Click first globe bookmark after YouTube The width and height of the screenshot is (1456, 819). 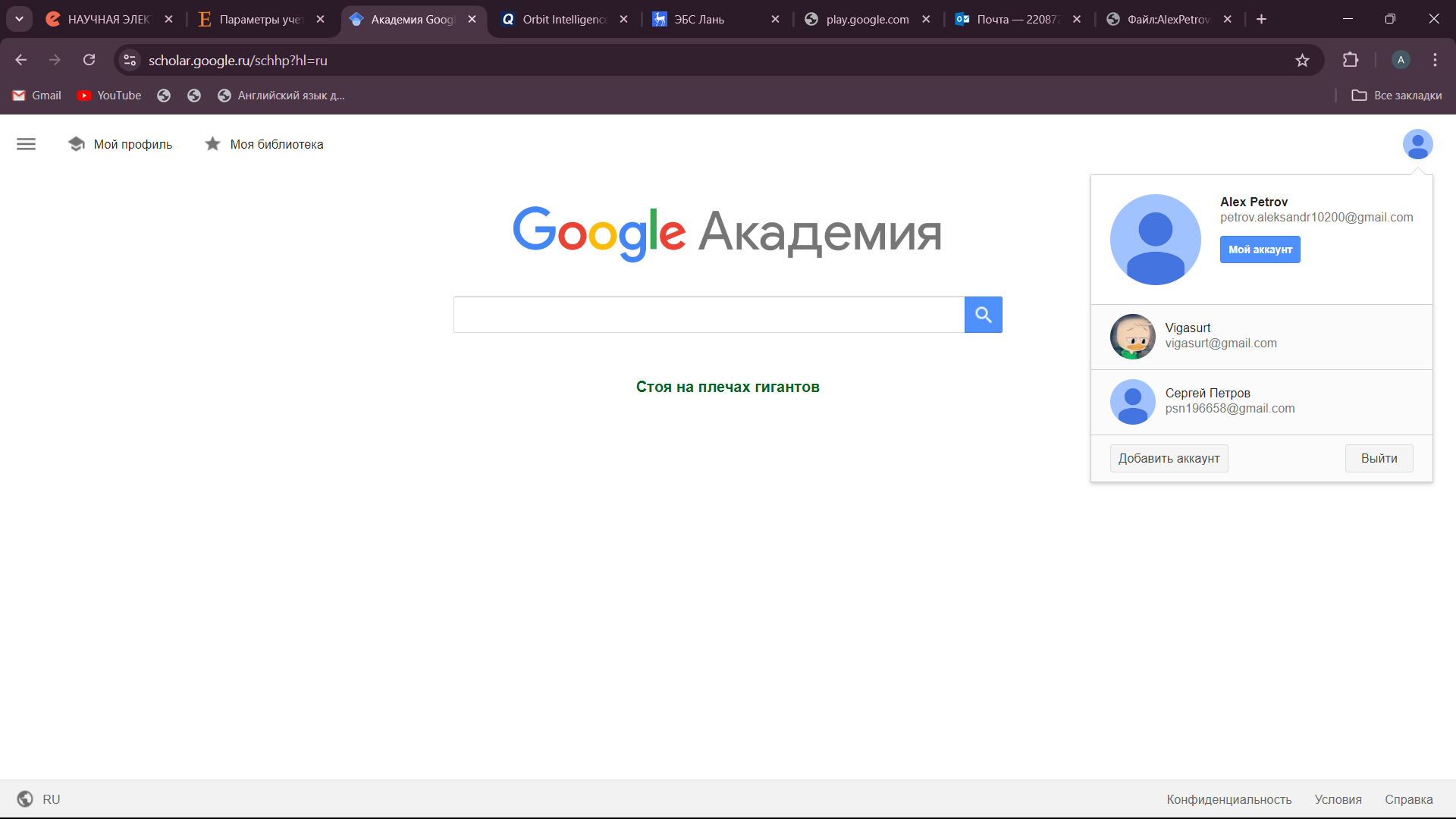click(164, 96)
